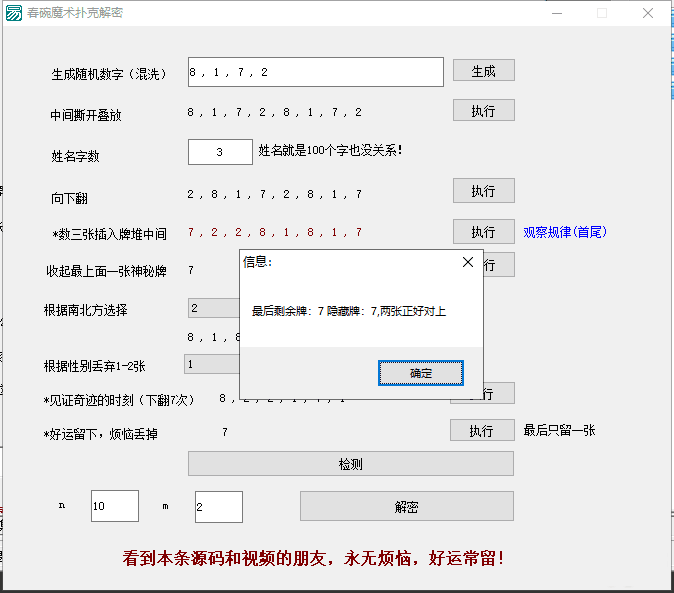Open the blue 观察规律(首尾) link
674x593 pixels.
tap(565, 232)
